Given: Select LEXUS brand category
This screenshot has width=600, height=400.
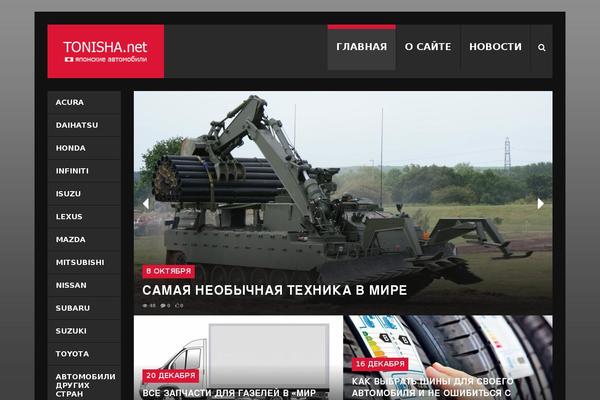Looking at the screenshot, I should pyautogui.click(x=84, y=217).
